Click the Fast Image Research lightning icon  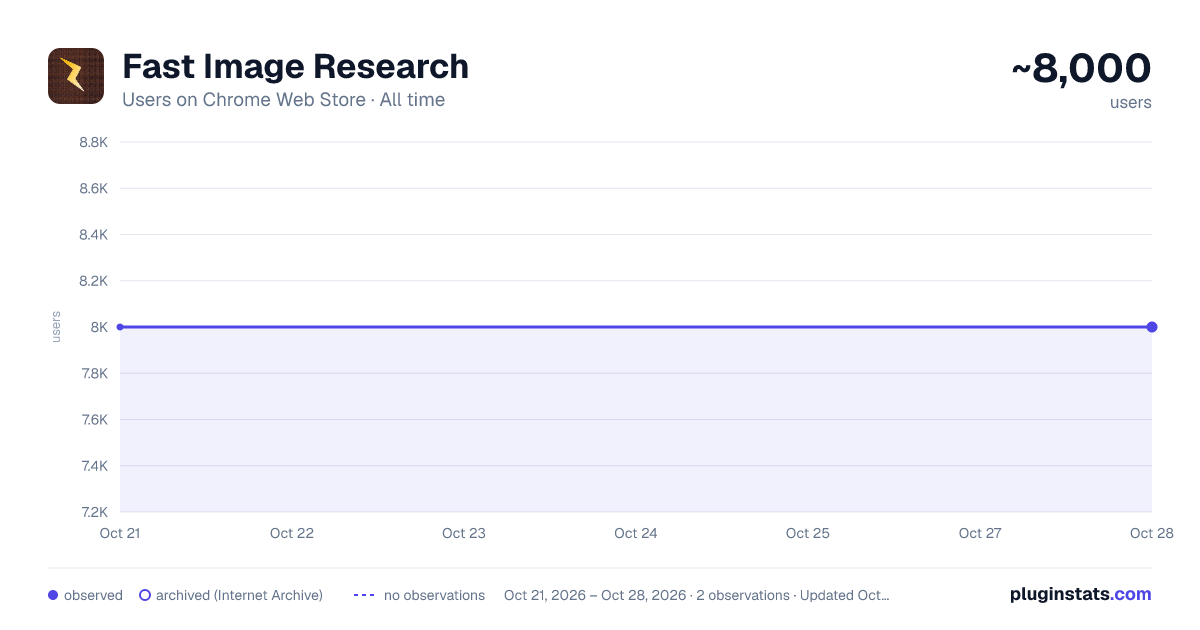coord(76,76)
